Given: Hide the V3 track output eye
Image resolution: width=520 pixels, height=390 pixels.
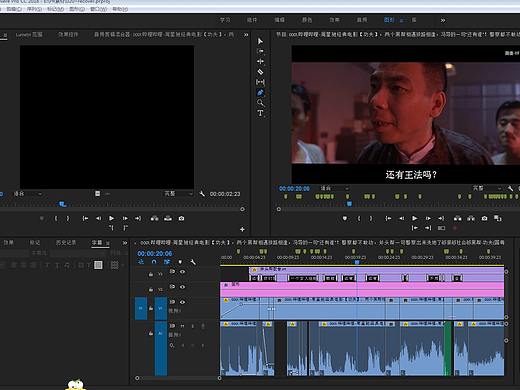Looking at the screenshot, I should pyautogui.click(x=182, y=272).
